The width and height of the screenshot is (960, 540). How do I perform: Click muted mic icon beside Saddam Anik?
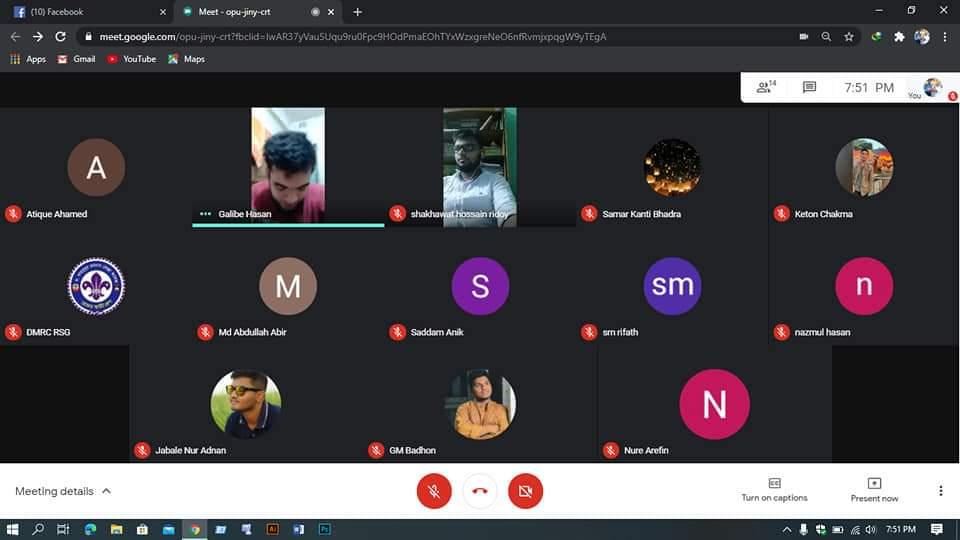click(x=397, y=332)
